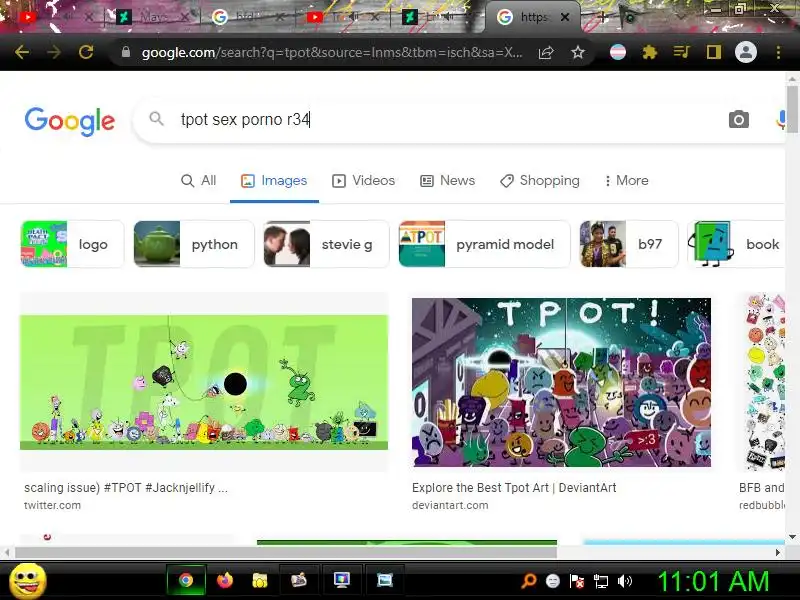Go back to the previous page
800x600 pixels.
tap(21, 52)
